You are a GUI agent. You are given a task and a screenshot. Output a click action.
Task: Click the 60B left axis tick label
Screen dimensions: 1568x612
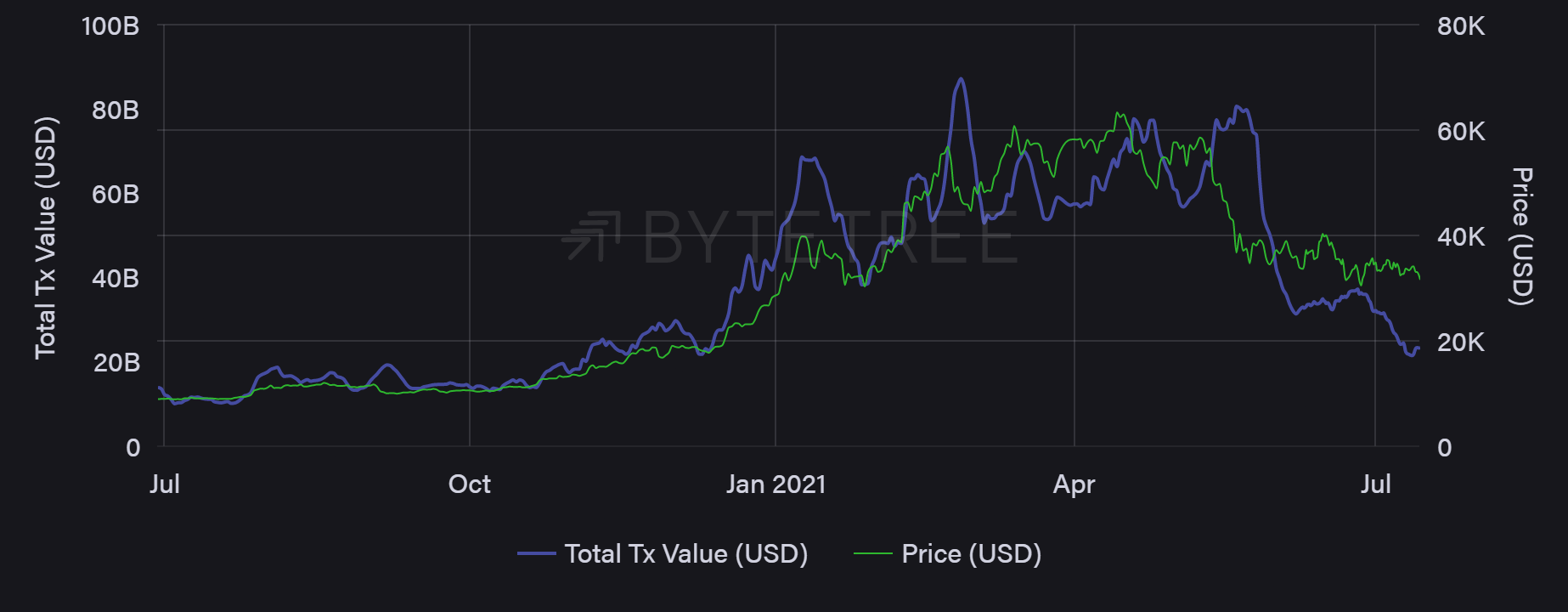(x=116, y=195)
